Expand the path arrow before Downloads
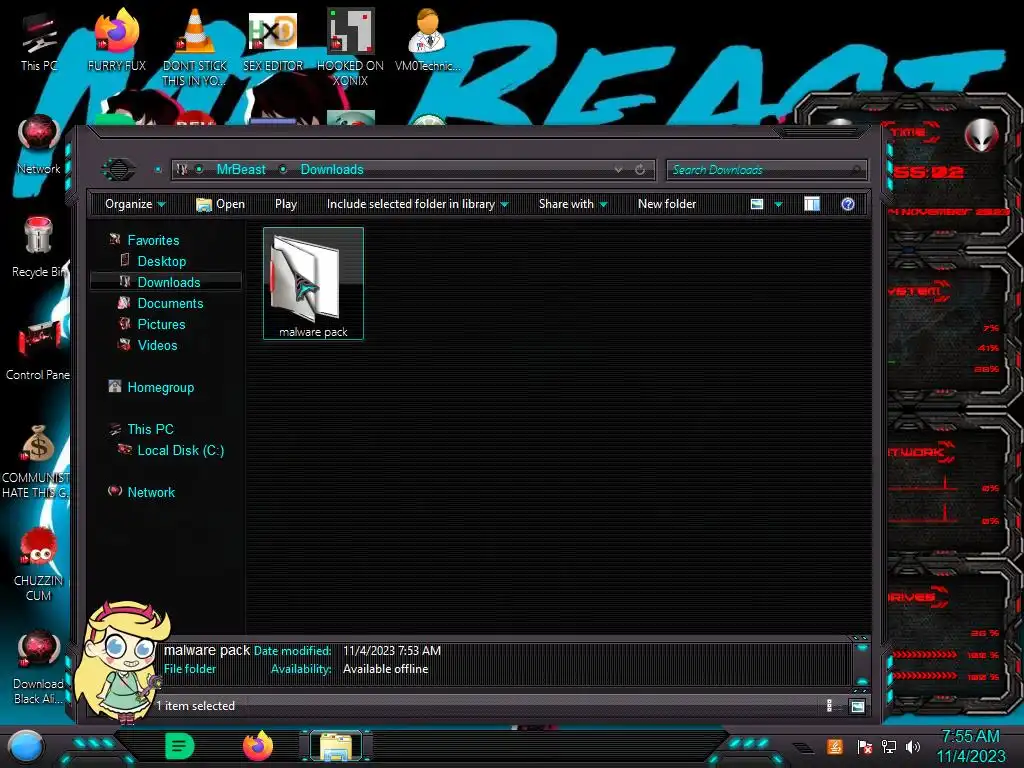This screenshot has width=1024, height=768. [x=283, y=170]
